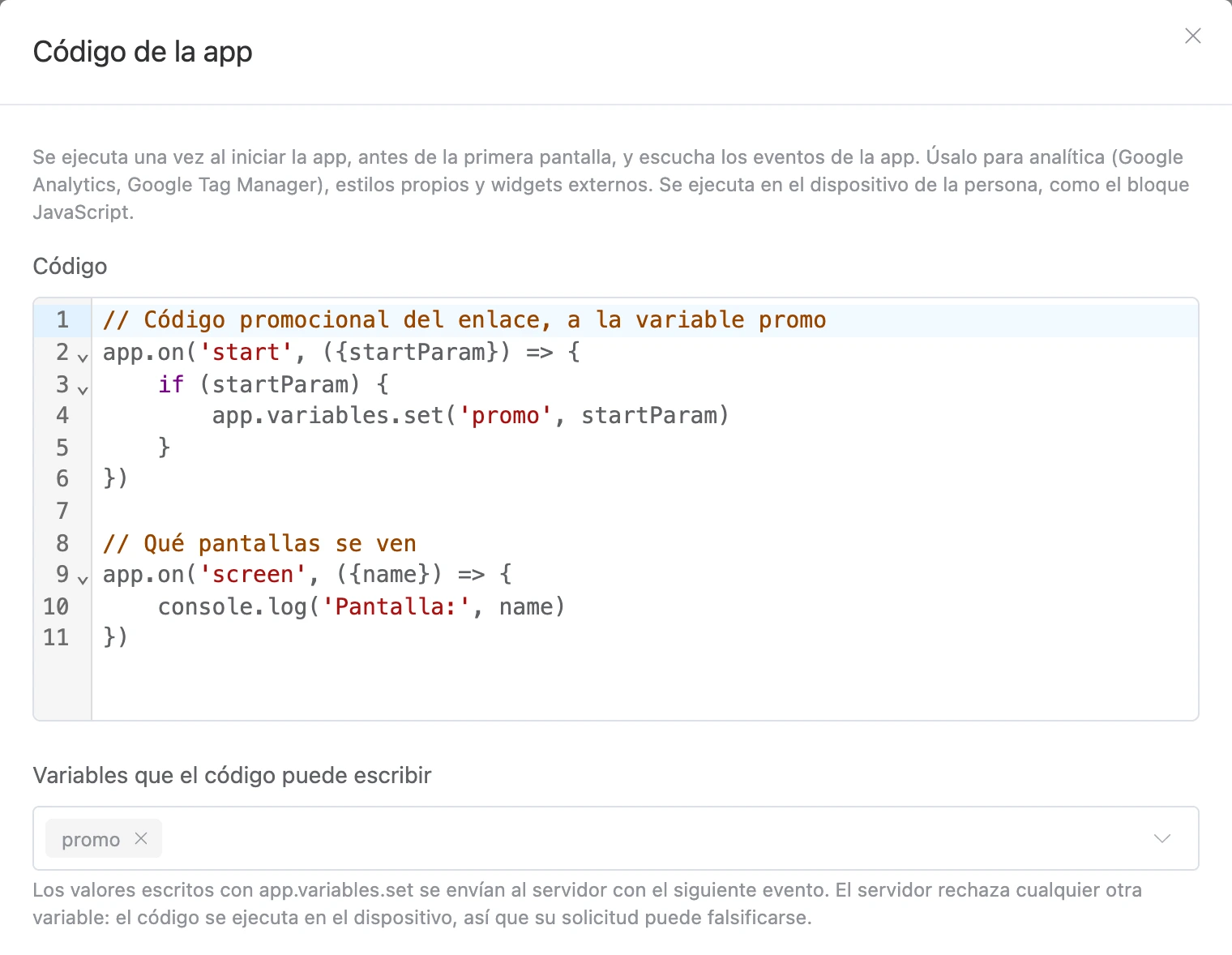The height and width of the screenshot is (955, 1232).
Task: Click the 'Pantalla:' string in console.log
Action: coord(396,606)
